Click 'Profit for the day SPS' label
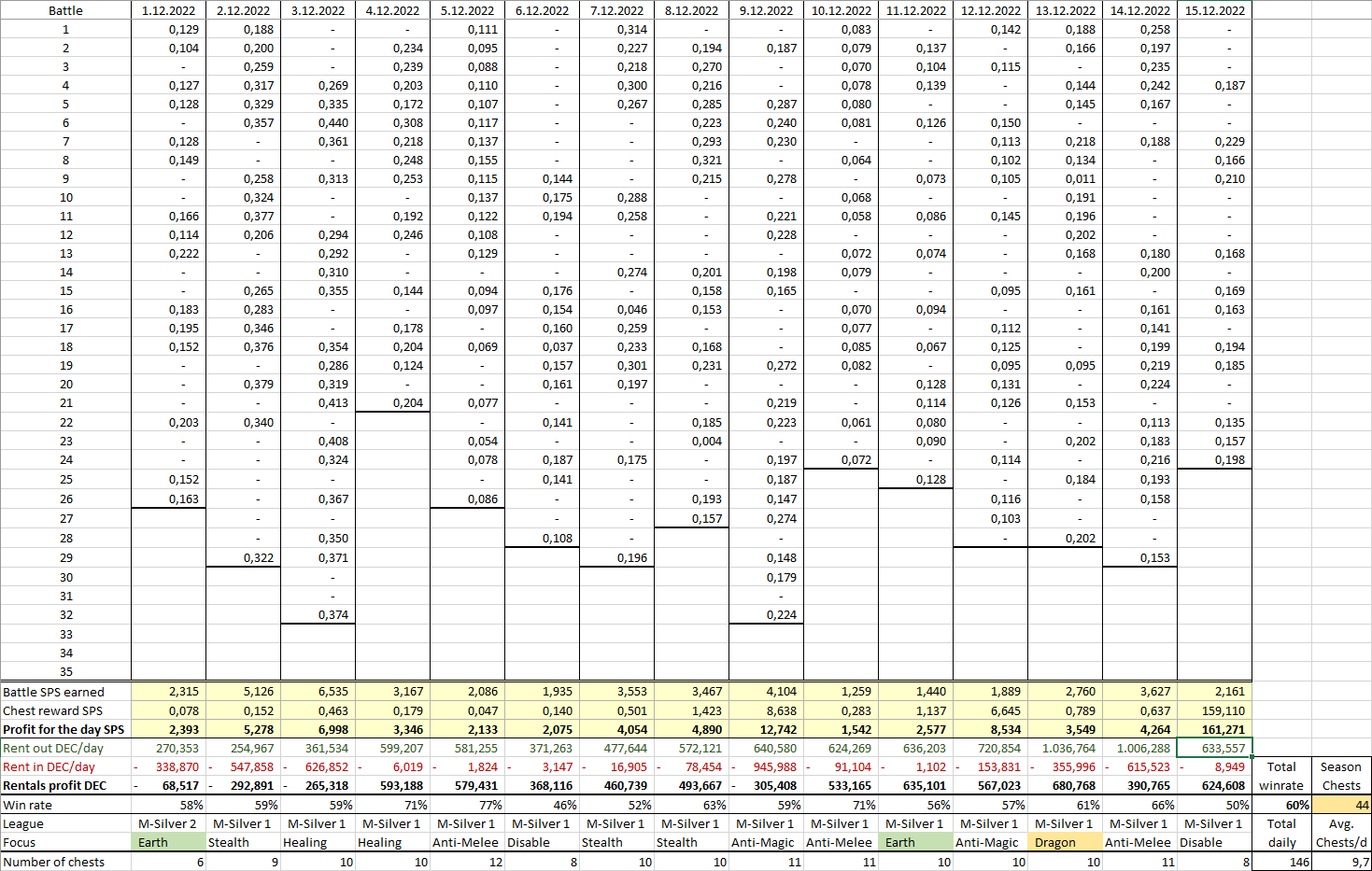The width and height of the screenshot is (1372, 871). [64, 729]
